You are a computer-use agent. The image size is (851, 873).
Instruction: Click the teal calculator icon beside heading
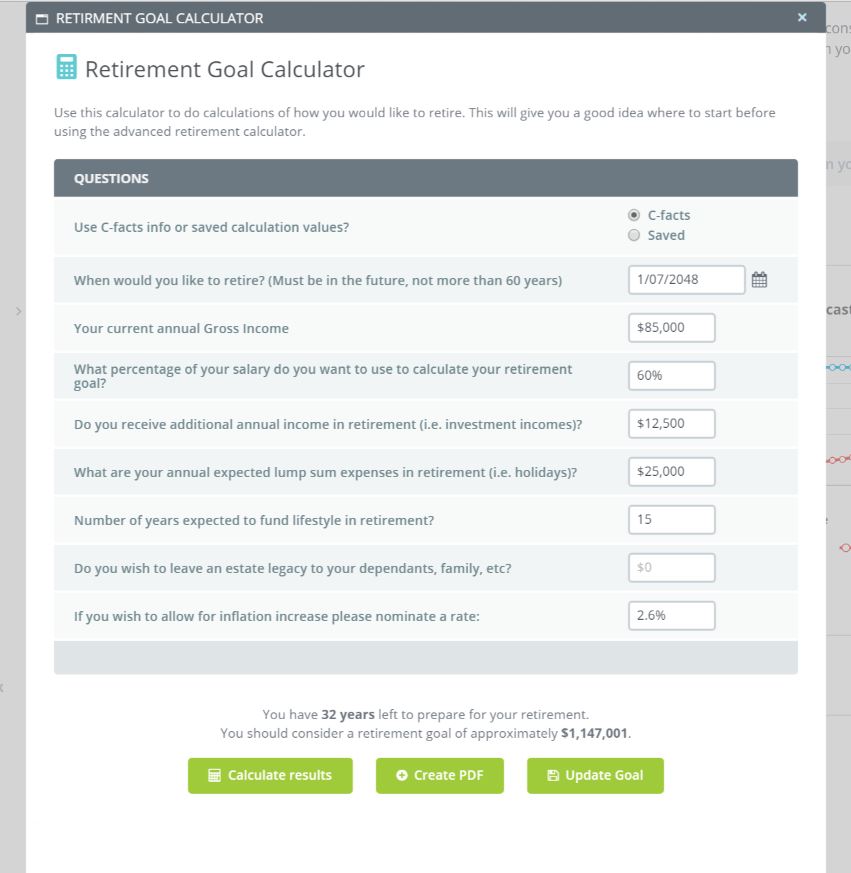(x=66, y=68)
